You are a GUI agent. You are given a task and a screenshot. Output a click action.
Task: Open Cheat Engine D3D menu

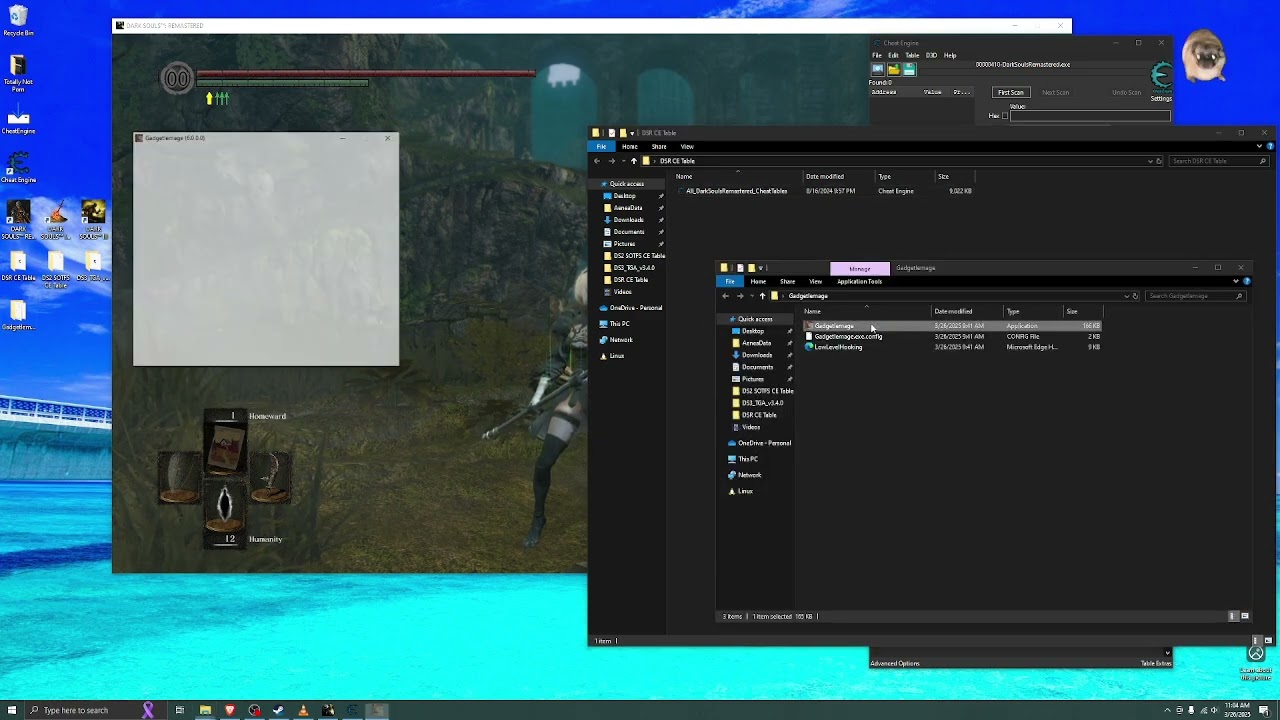[931, 55]
